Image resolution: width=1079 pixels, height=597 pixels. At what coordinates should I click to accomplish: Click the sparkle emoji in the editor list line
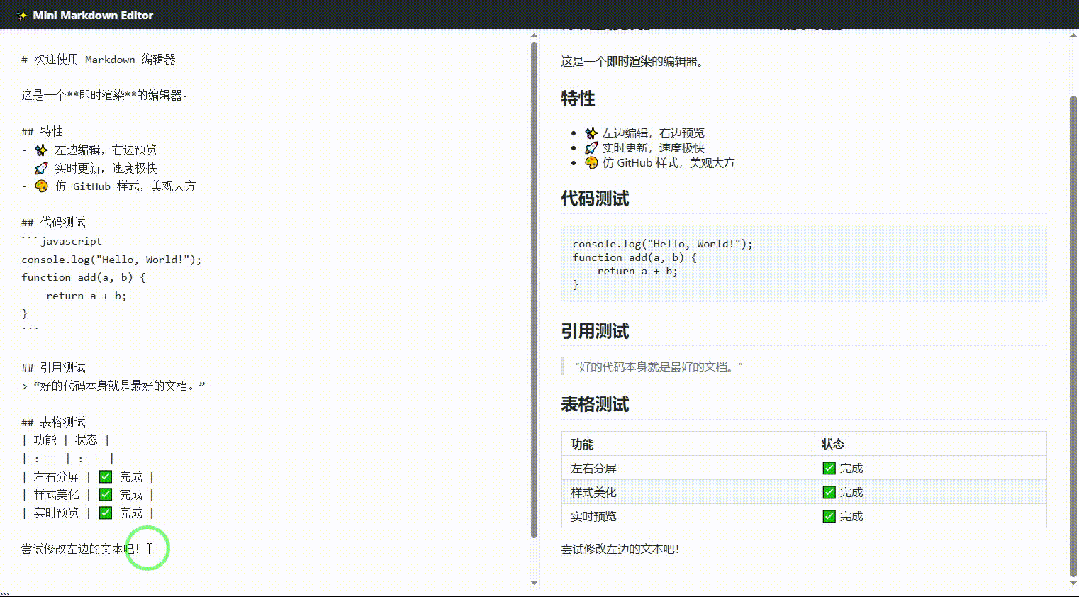[x=41, y=150]
